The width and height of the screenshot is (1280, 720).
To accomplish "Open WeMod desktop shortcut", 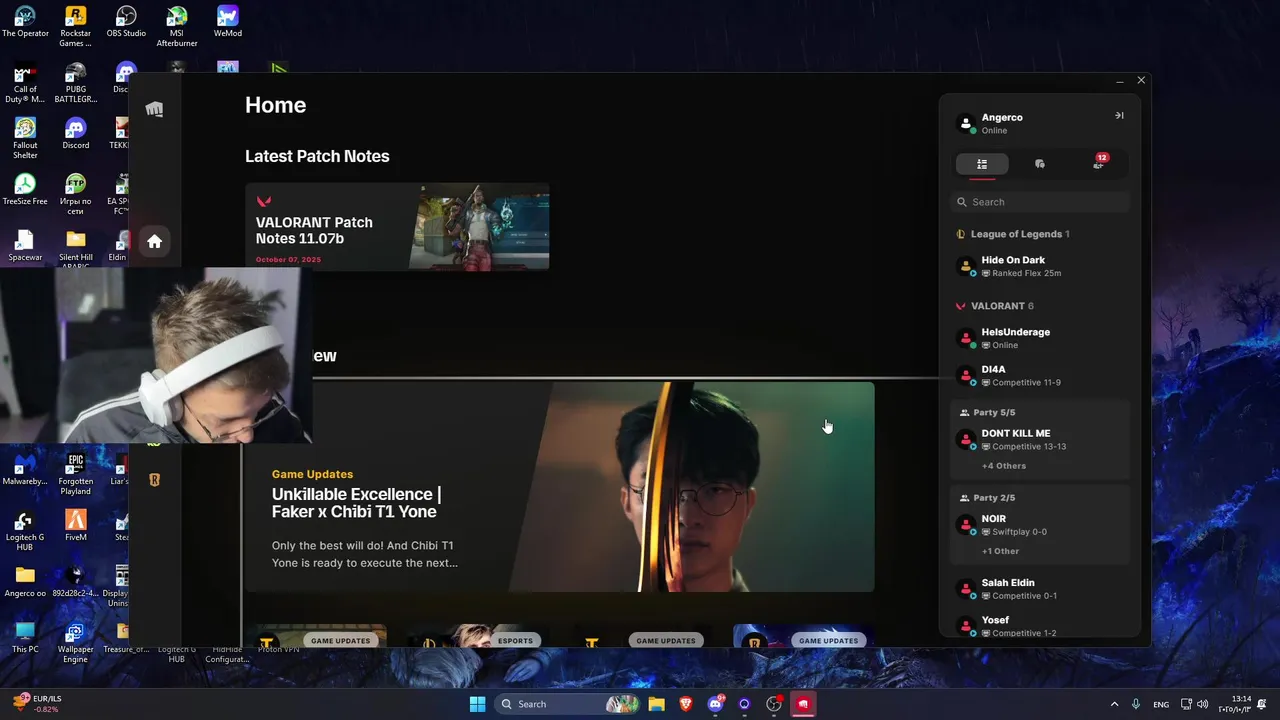I will [x=227, y=22].
